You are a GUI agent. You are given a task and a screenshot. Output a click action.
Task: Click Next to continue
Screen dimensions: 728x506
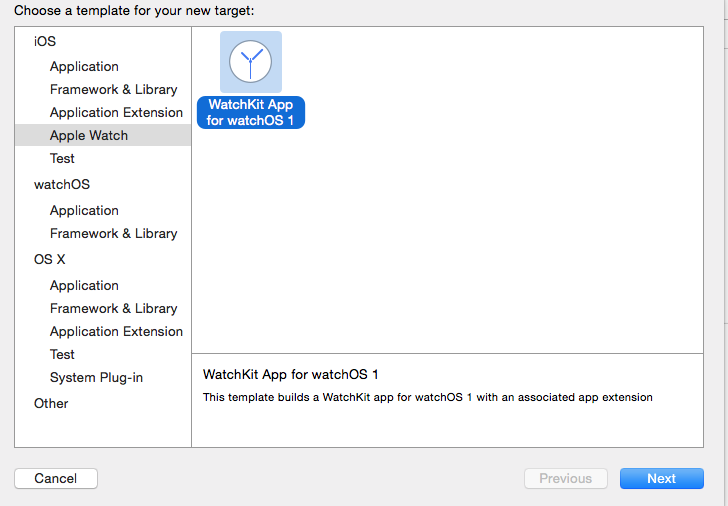(x=661, y=478)
